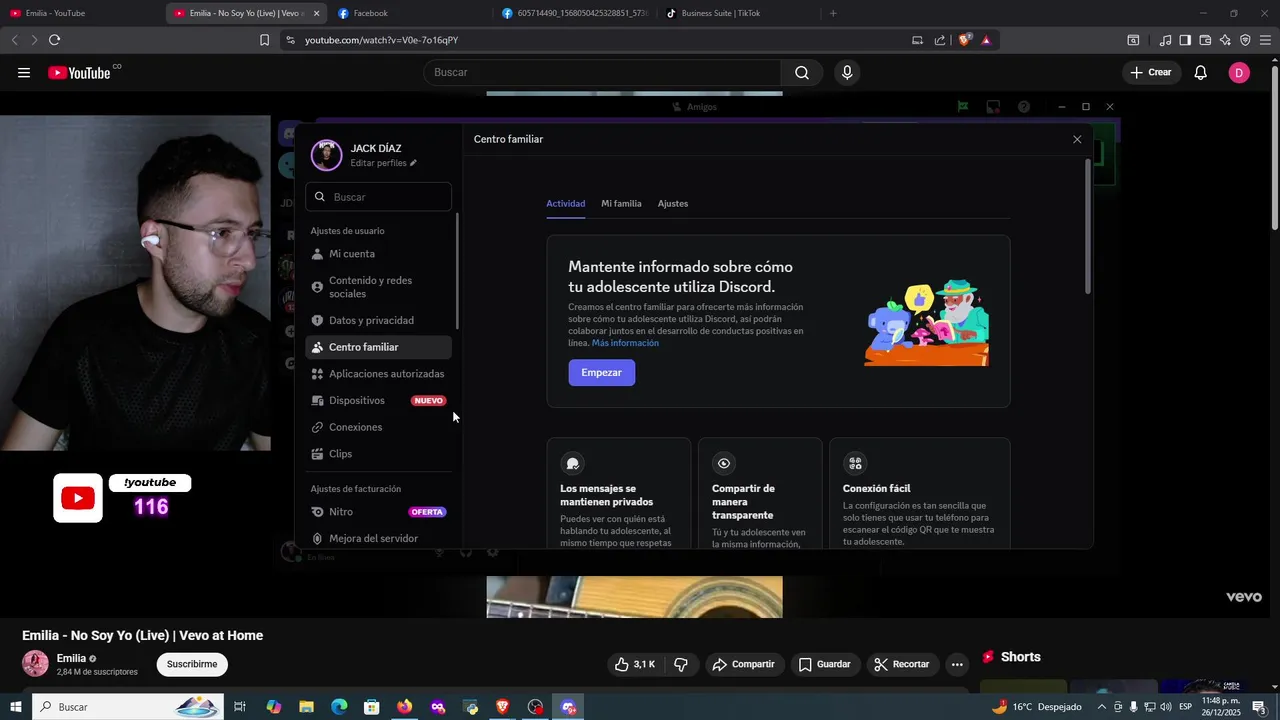
Task: Click the Windows taskbar Buscar box
Action: pyautogui.click(x=127, y=707)
